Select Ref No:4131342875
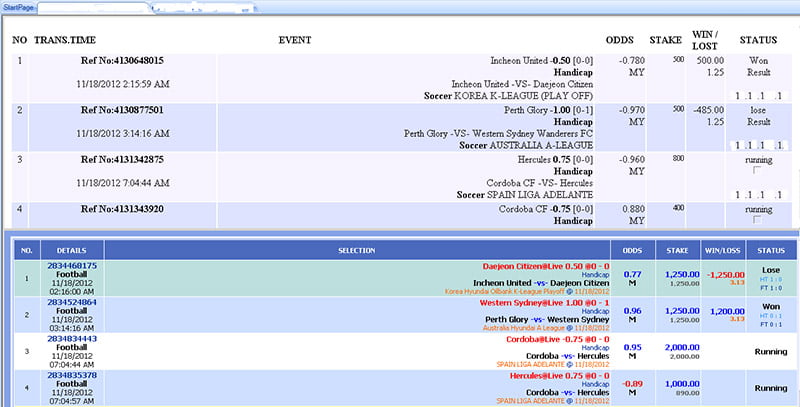Viewport: 800px width, 407px height. point(122,160)
